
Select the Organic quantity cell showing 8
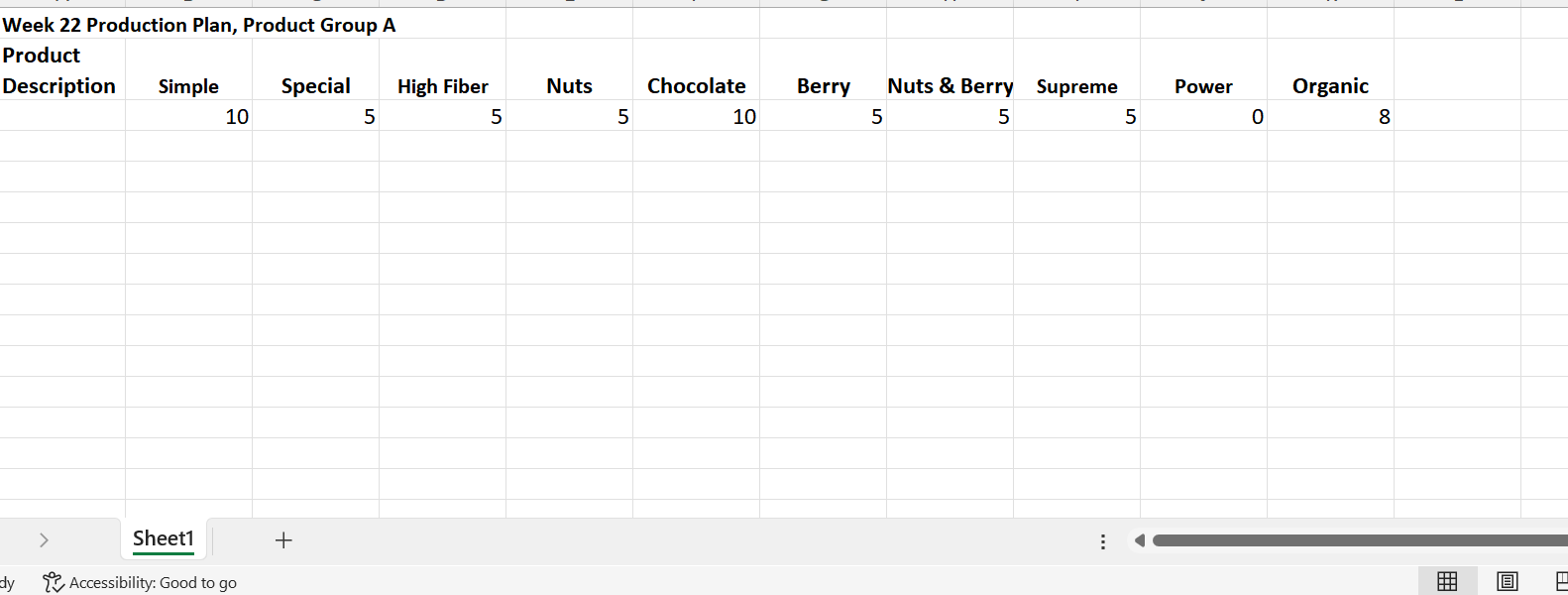coord(1330,116)
